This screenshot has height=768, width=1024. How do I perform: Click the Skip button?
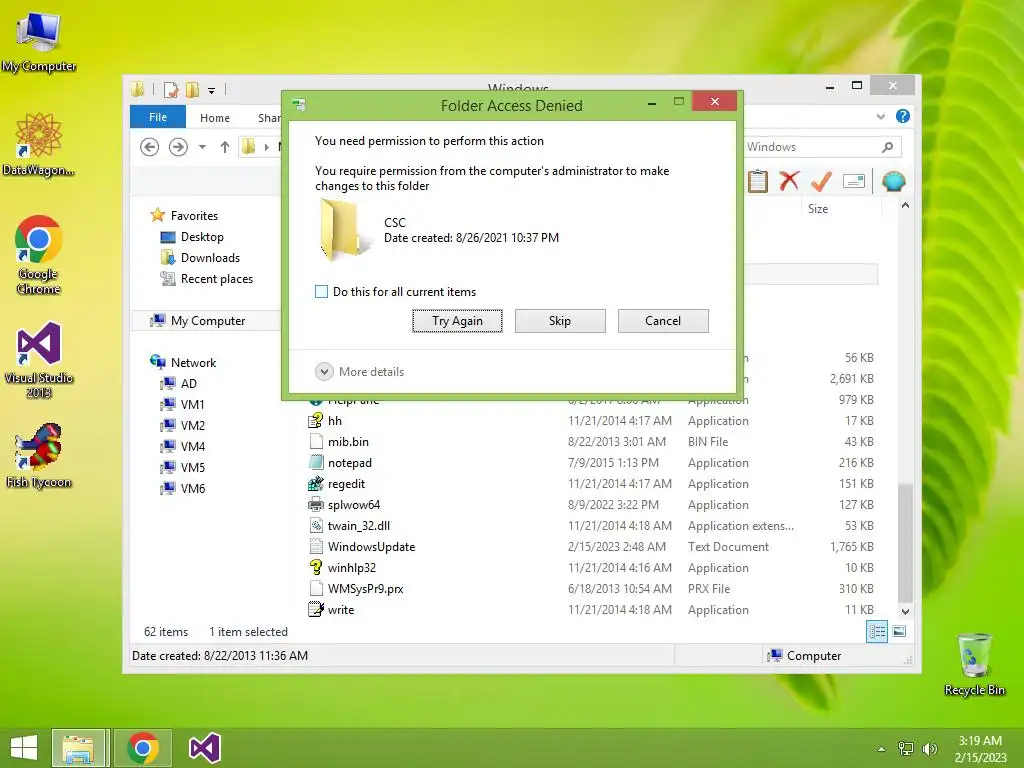click(x=560, y=321)
